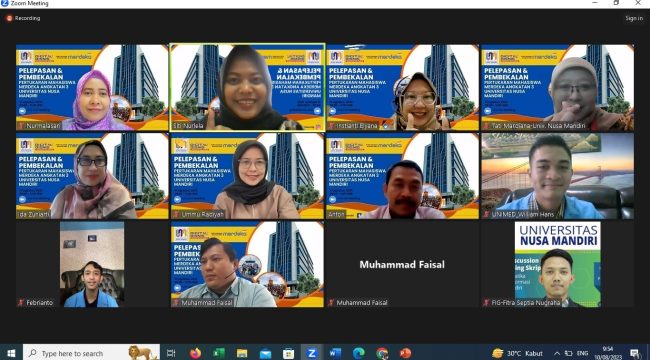
Task: Select Nurmalasari's video tile
Action: coord(92,87)
